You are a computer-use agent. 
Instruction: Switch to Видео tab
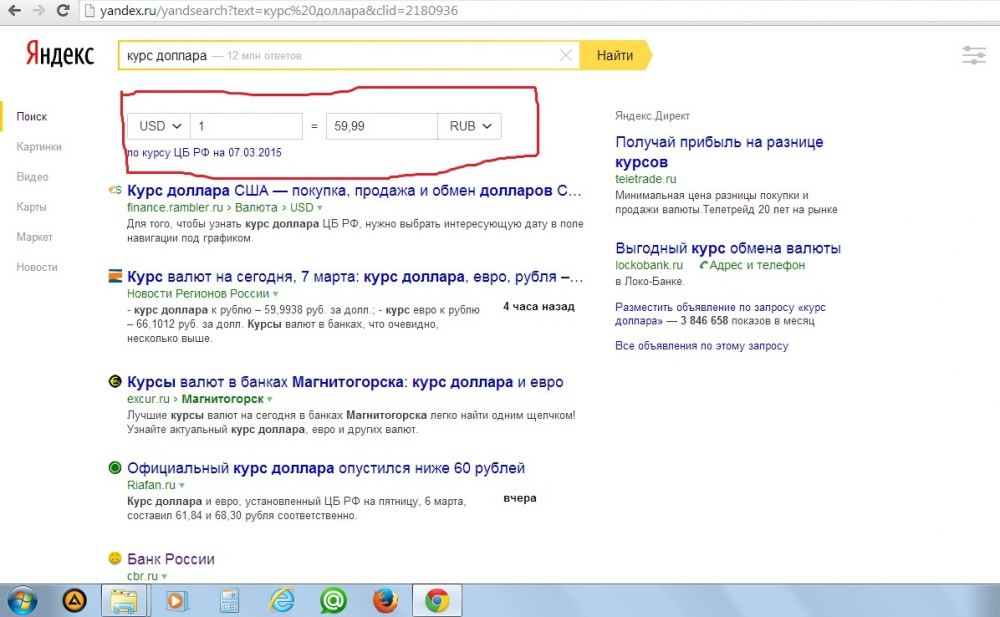[x=33, y=177]
